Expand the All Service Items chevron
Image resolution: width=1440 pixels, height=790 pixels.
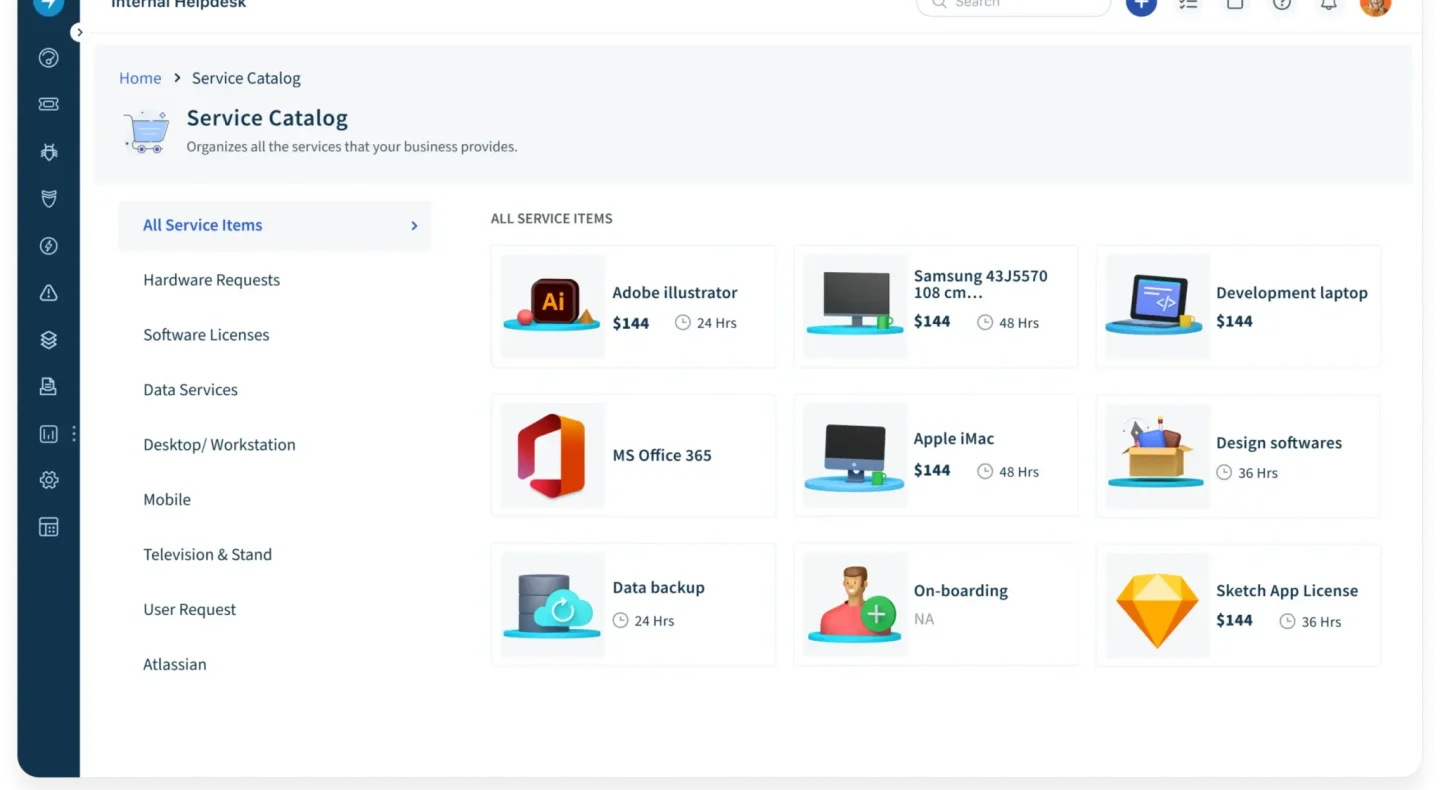(x=413, y=225)
